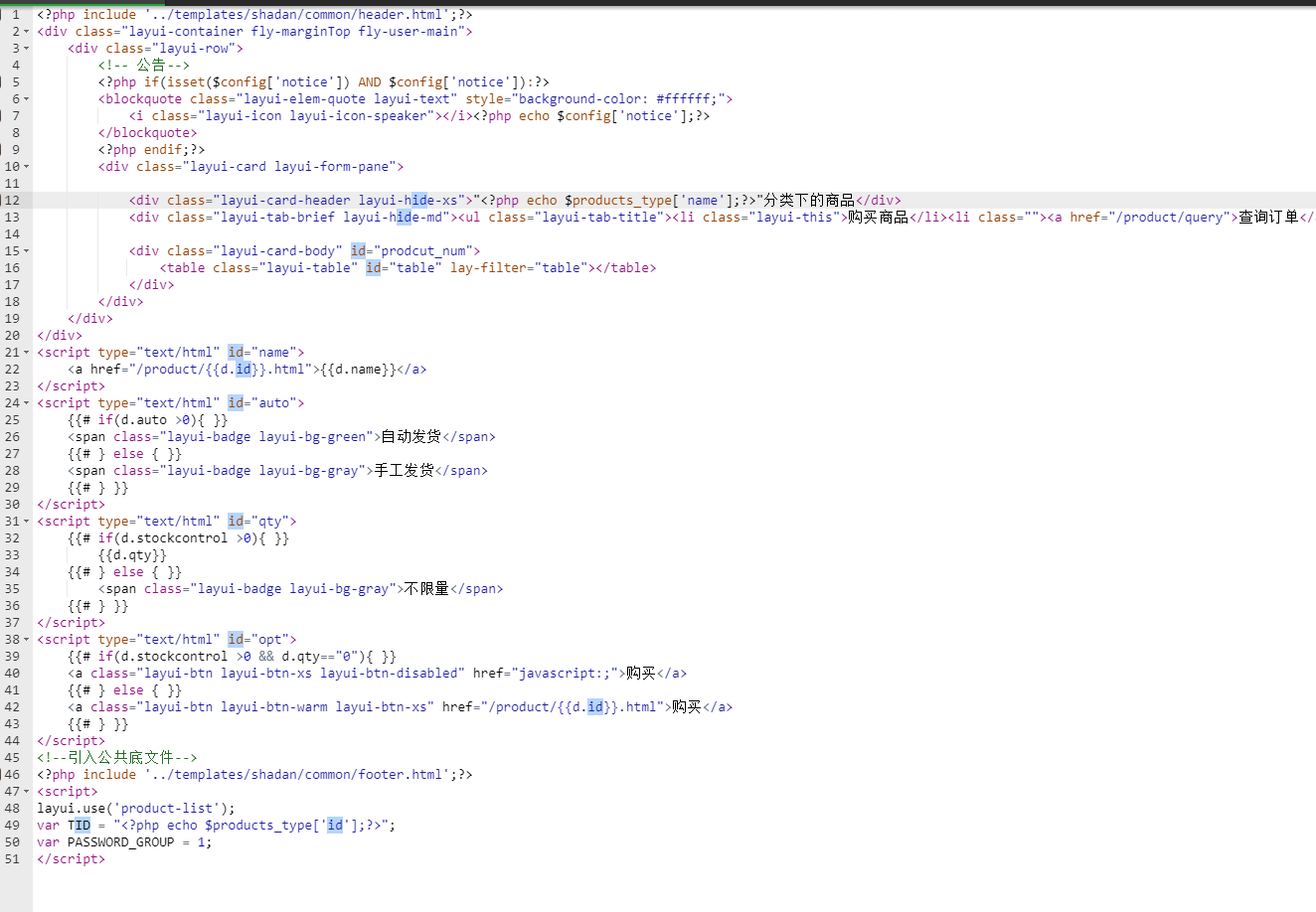Click "{{d.qty}}" on line 33

pyautogui.click(x=132, y=555)
